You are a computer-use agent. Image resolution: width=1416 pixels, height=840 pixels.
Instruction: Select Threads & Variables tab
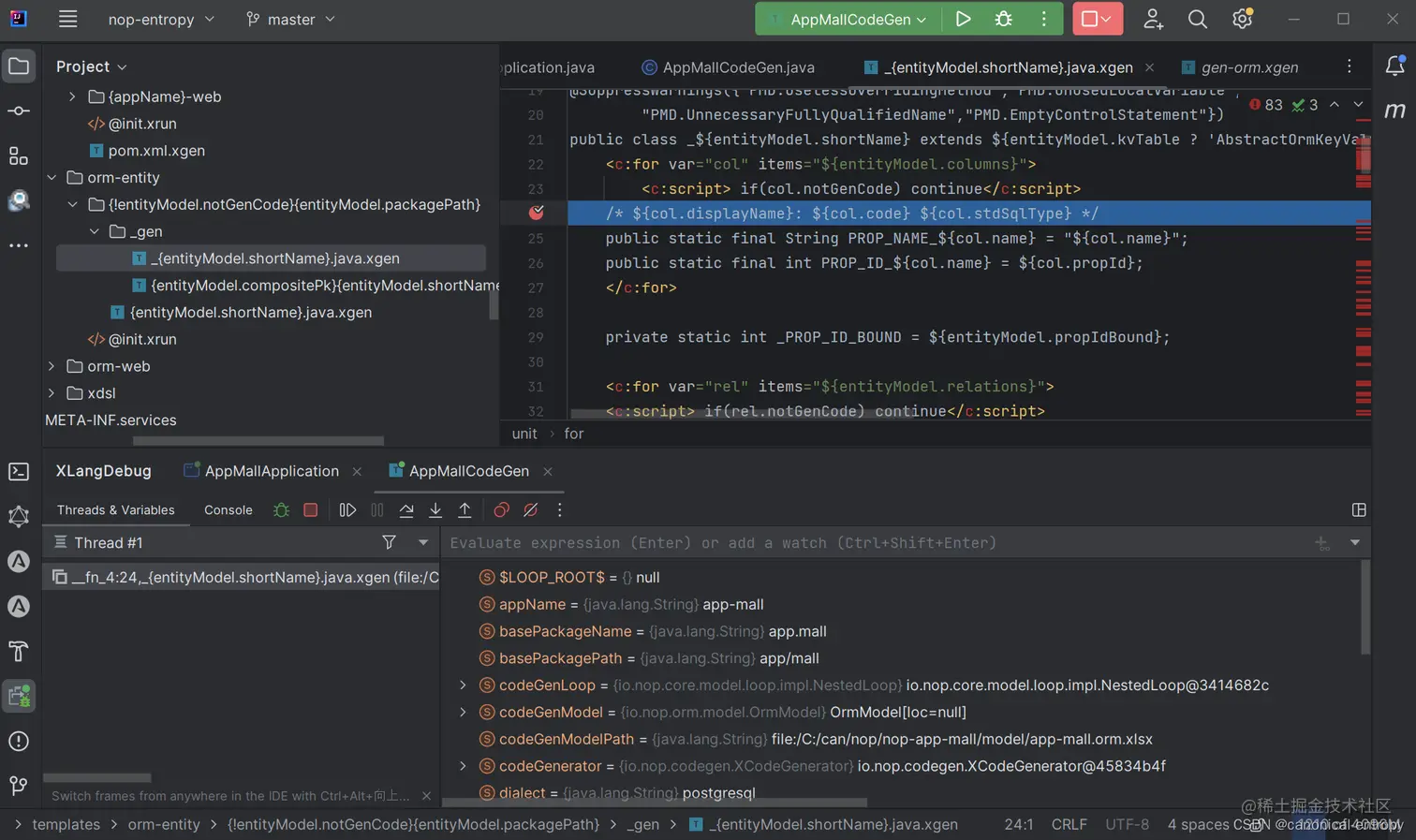point(115,510)
